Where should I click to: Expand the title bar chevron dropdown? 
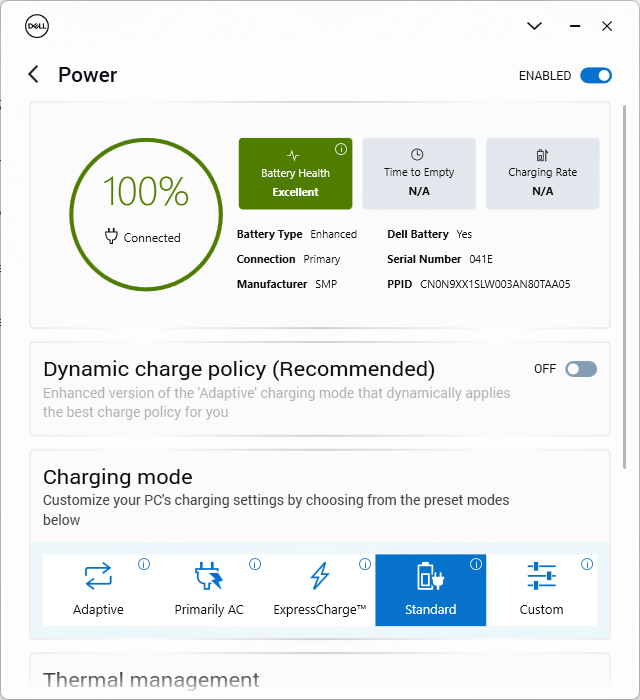tap(534, 26)
